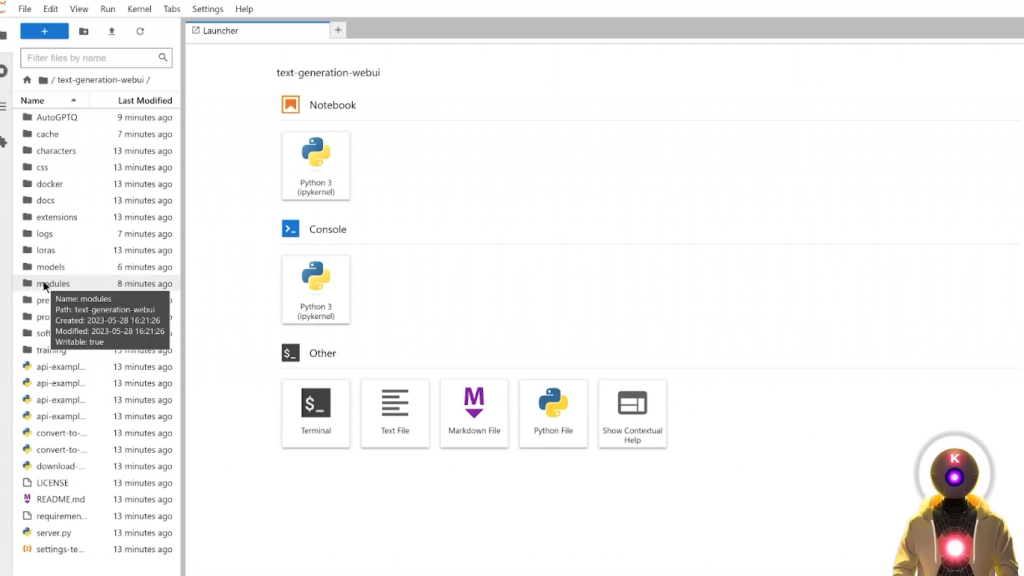Select the css folder
The width and height of the screenshot is (1024, 576).
click(x=95, y=167)
